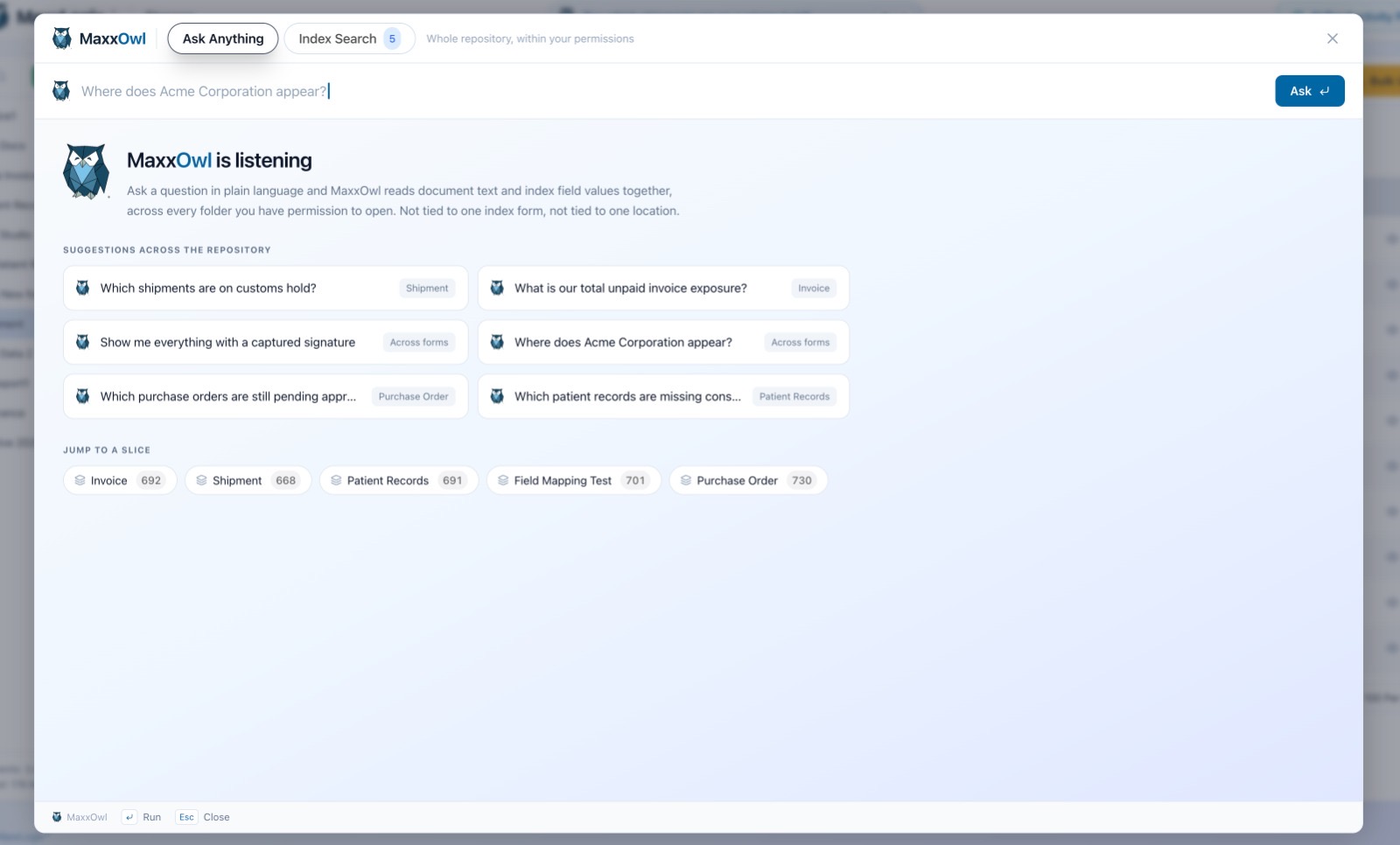
Task: Jump to the Invoice slice
Action: pyautogui.click(x=120, y=480)
